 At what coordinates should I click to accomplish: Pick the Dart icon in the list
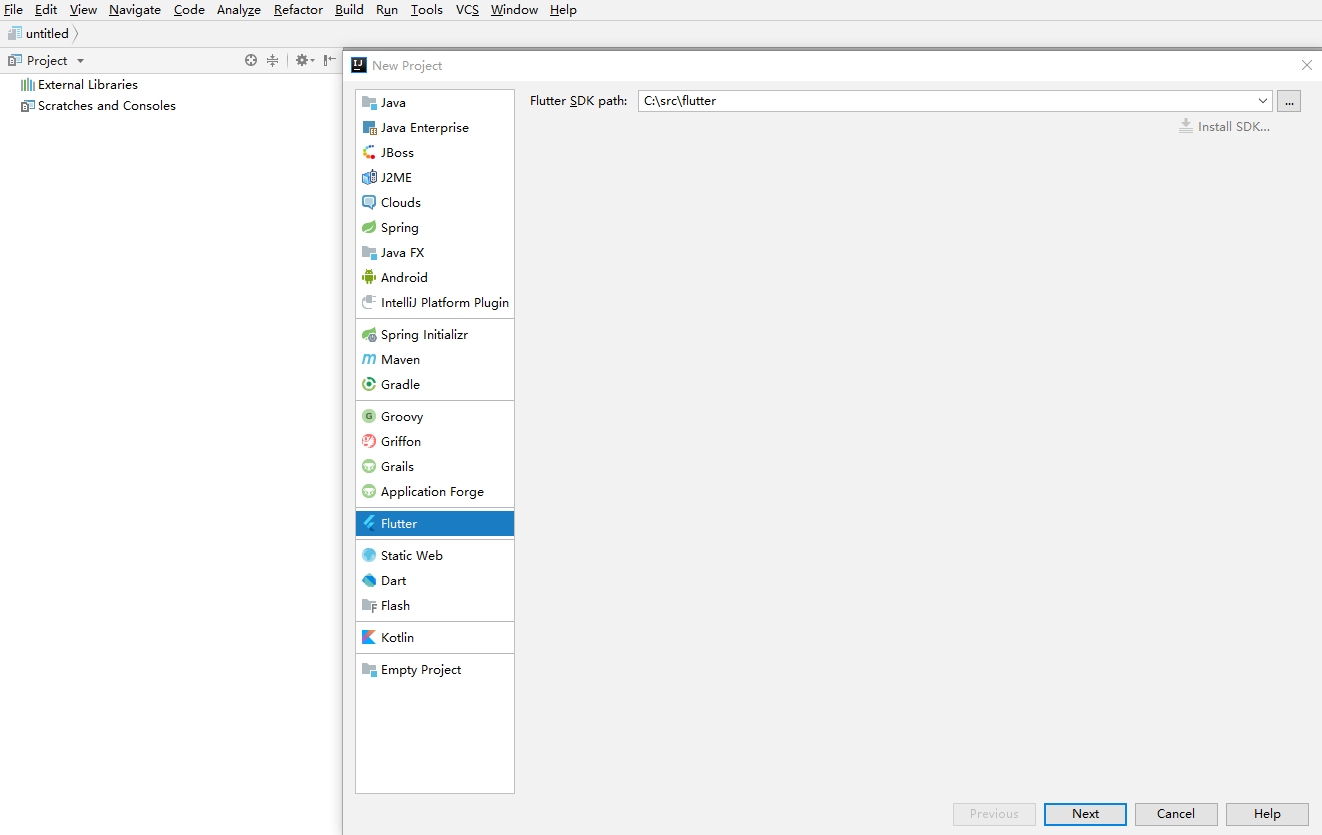[x=369, y=581]
